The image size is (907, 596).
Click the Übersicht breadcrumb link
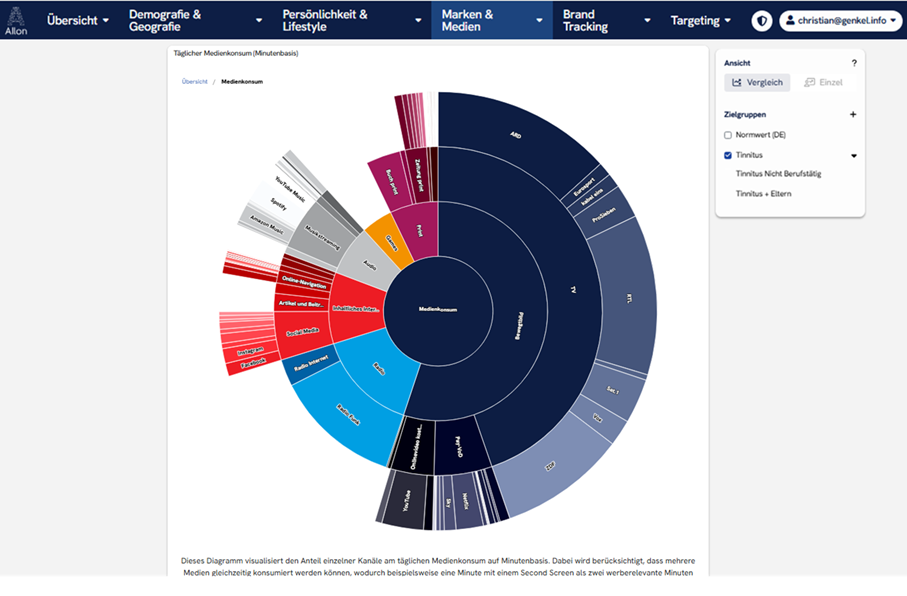[x=194, y=81]
